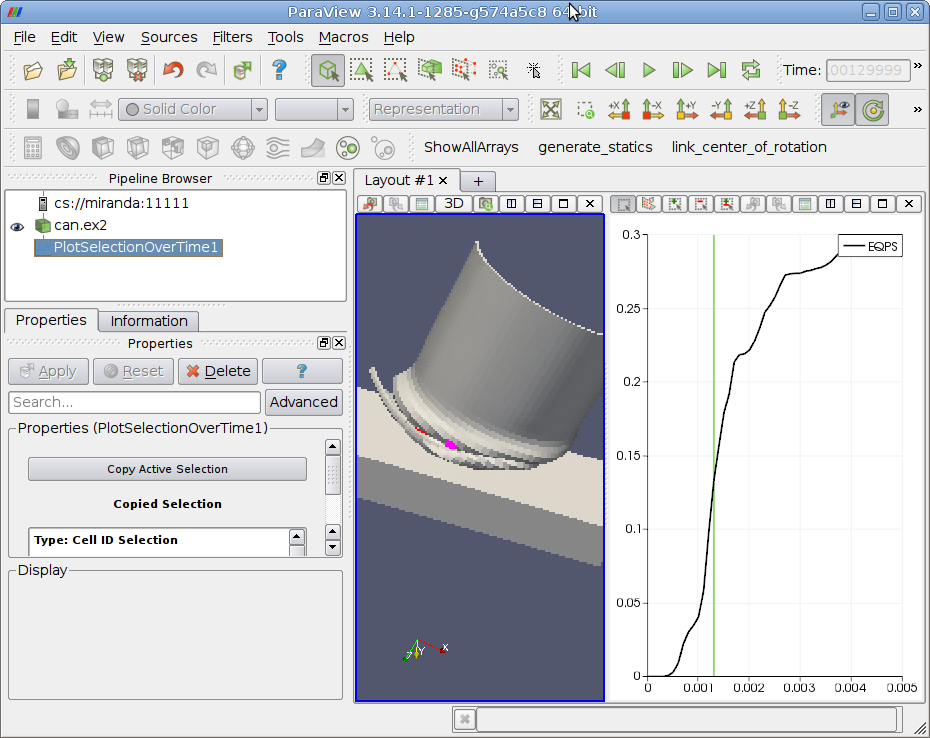The height and width of the screenshot is (738, 930).
Task: Switch to the Information tab
Action: [x=149, y=321]
